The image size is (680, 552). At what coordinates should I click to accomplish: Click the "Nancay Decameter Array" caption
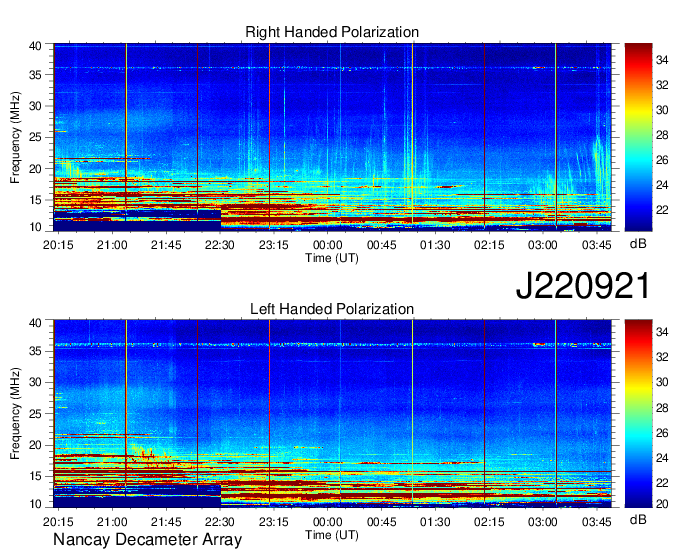click(x=147, y=540)
